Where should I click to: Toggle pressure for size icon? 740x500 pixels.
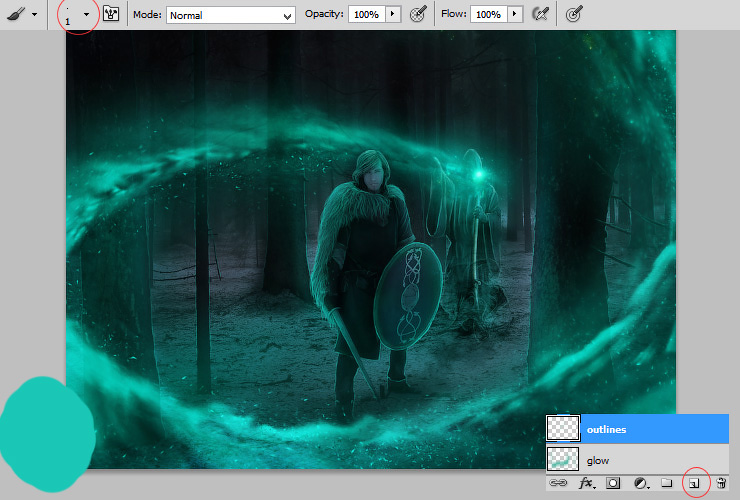(574, 14)
